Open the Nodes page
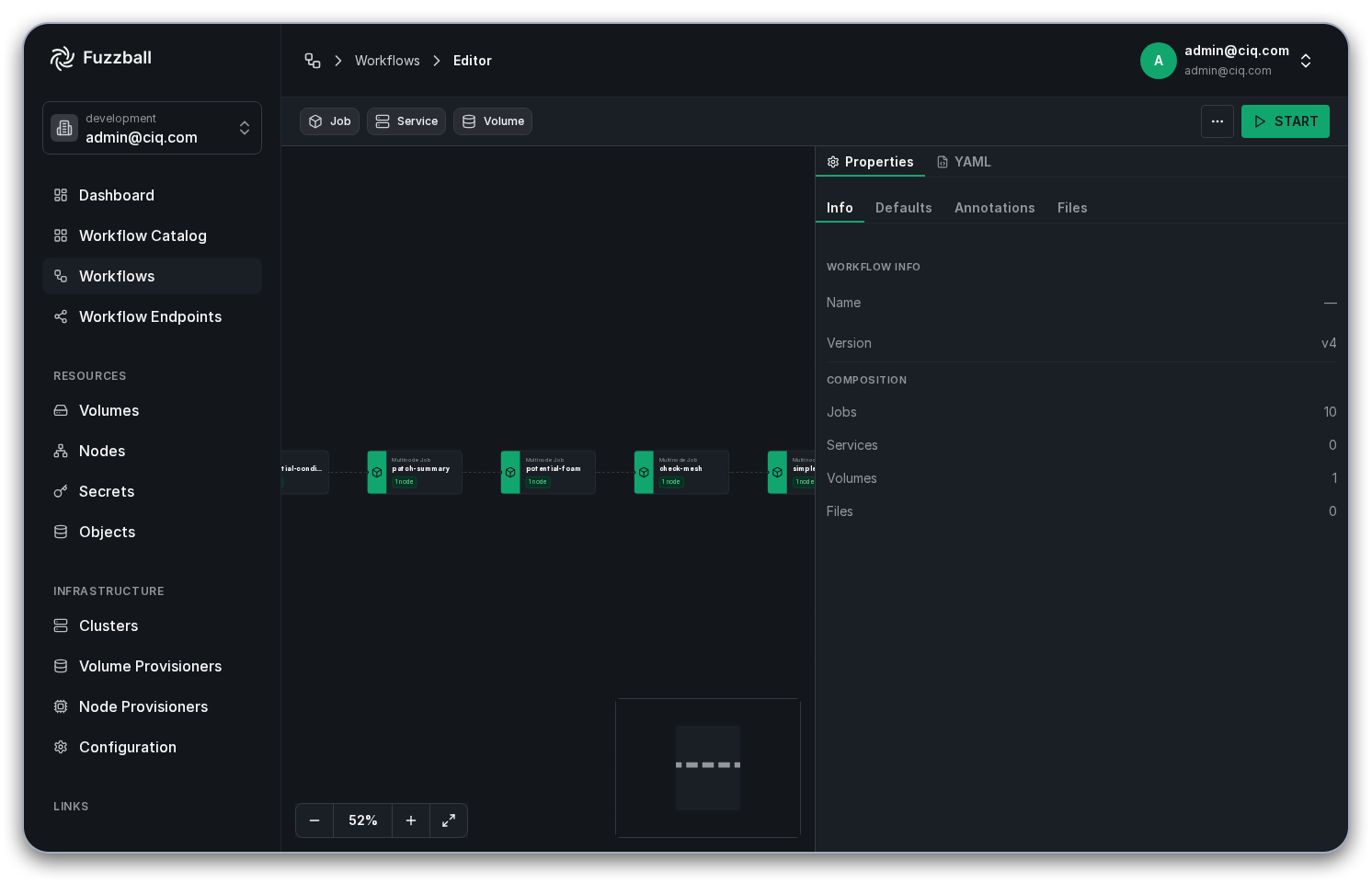This screenshot has height=883, width=1372. 152,451
